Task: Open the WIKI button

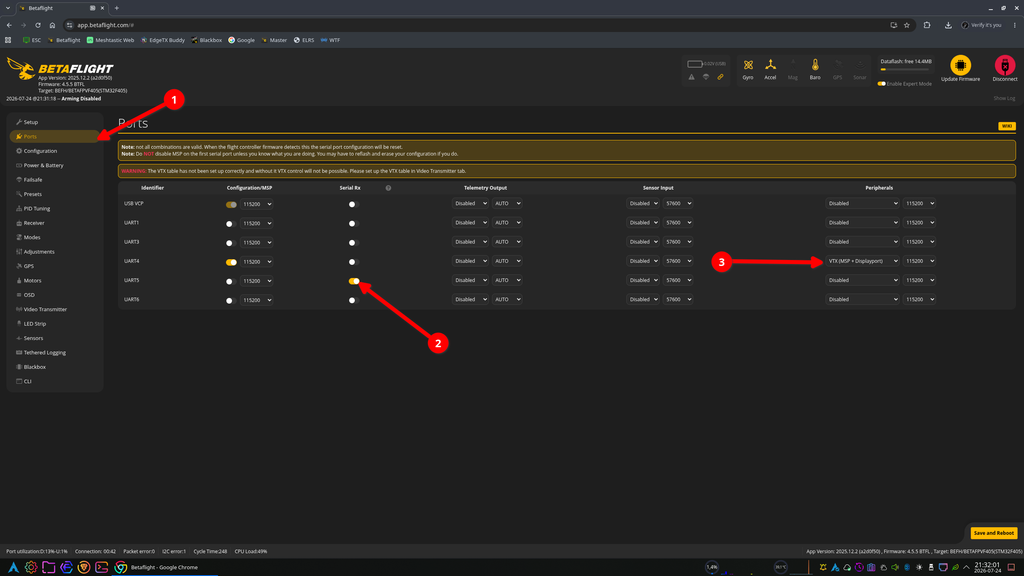Action: [1006, 126]
